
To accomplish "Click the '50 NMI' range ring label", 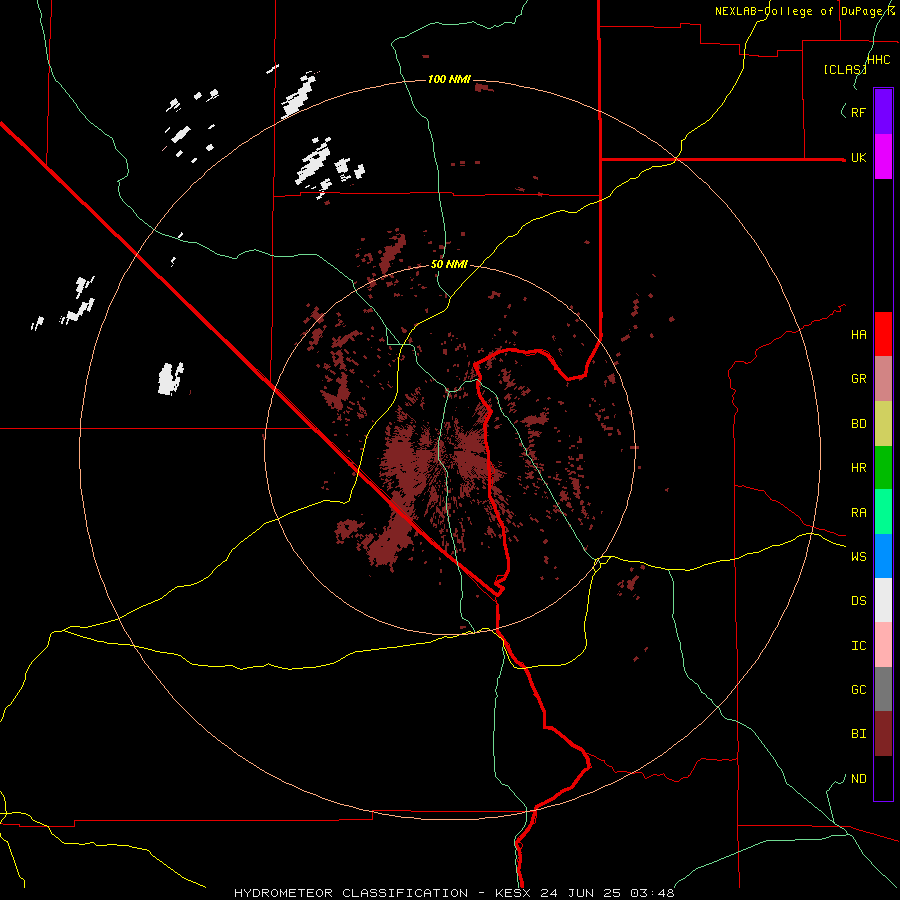I will point(449,264).
